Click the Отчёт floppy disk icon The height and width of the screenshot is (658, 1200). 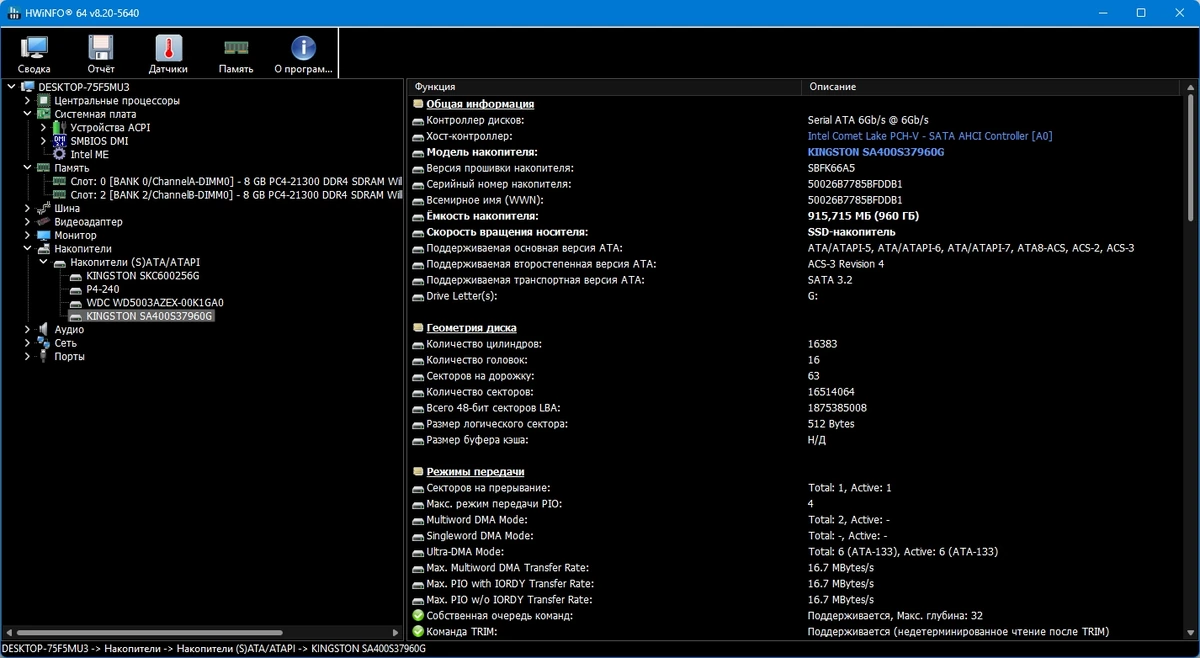click(x=101, y=48)
